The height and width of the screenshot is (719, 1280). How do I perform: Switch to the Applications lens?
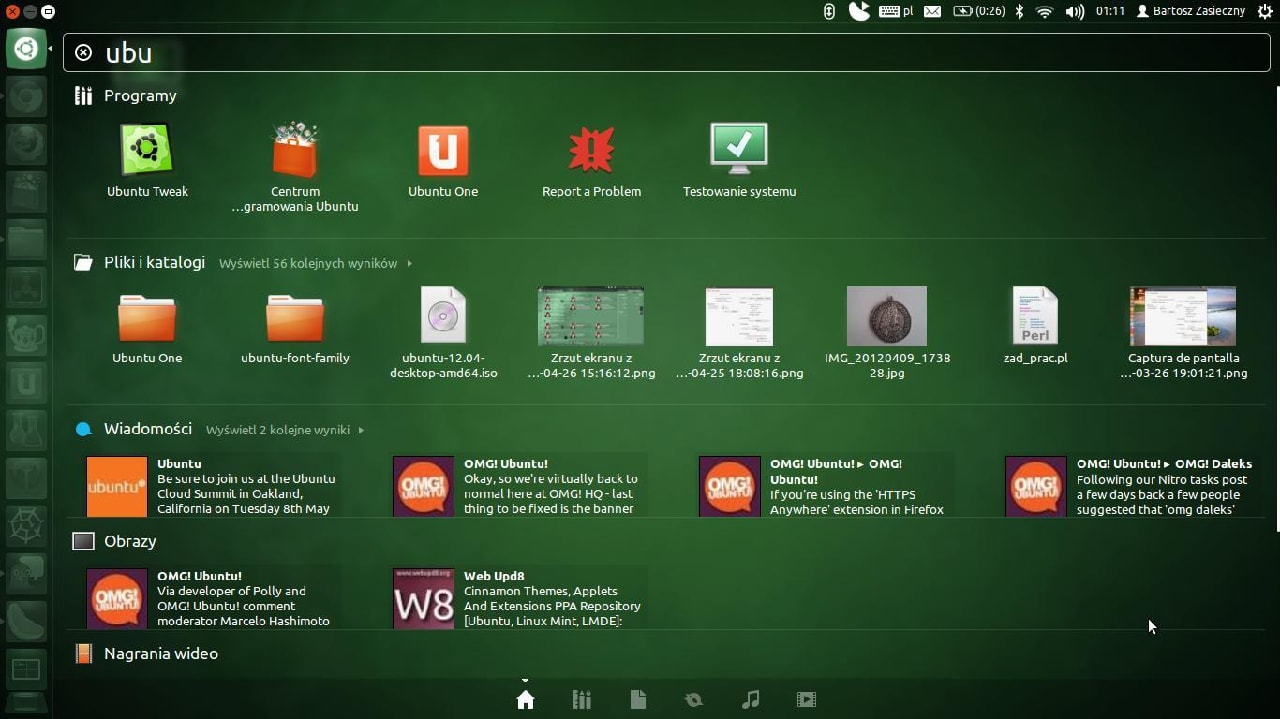point(582,700)
